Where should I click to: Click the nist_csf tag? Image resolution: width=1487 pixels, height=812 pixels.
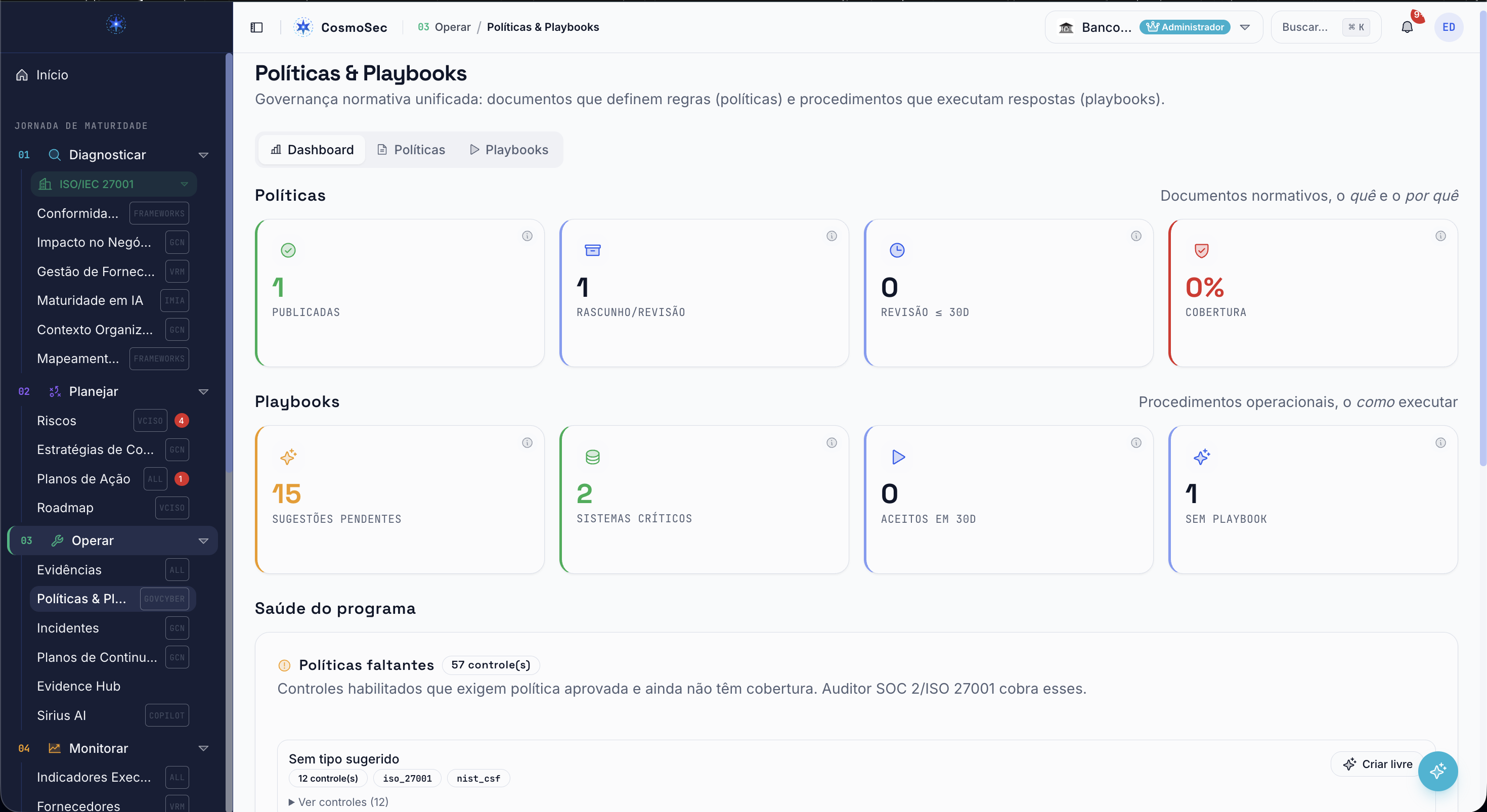coord(478,779)
